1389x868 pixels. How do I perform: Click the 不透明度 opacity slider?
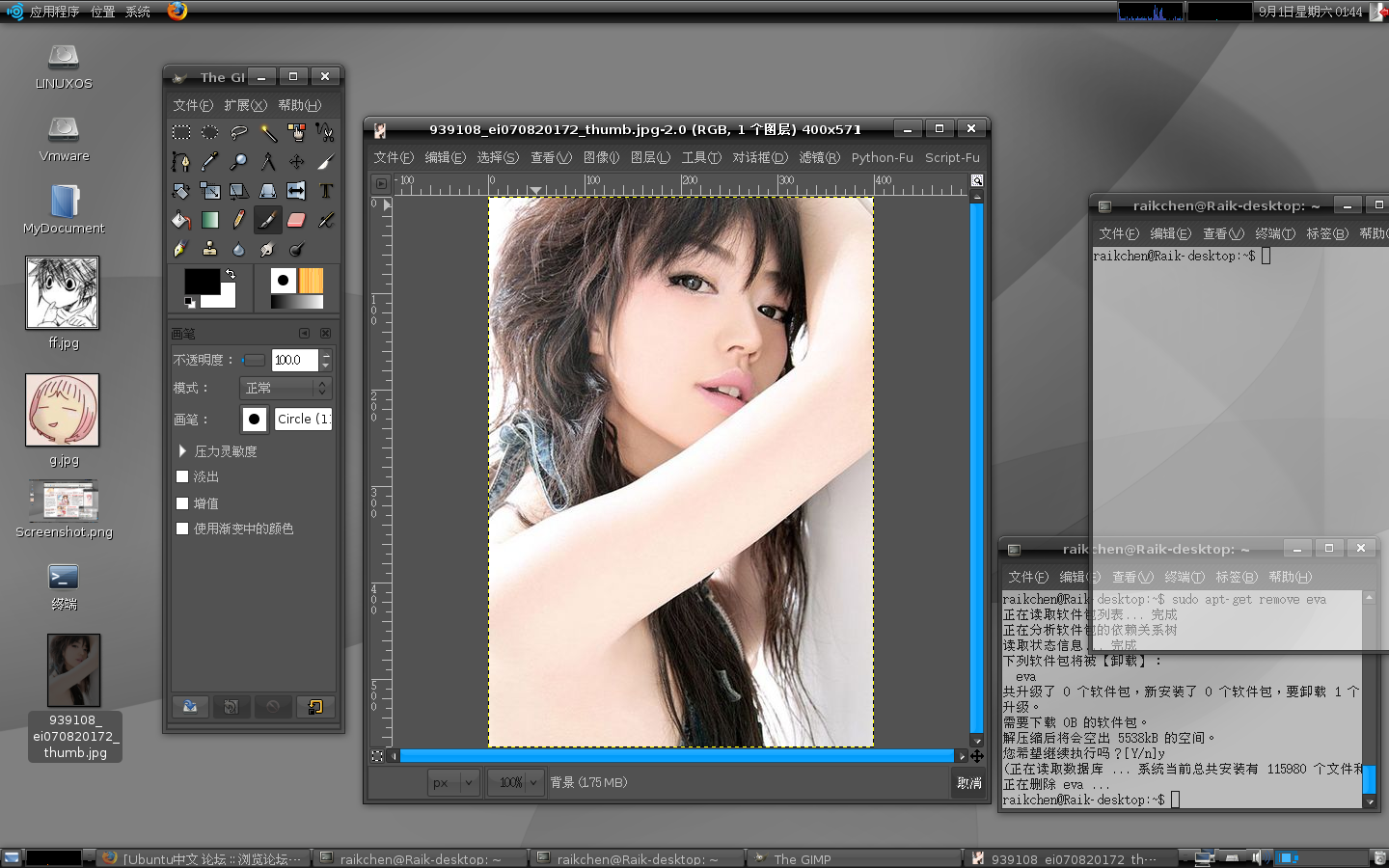[x=254, y=360]
